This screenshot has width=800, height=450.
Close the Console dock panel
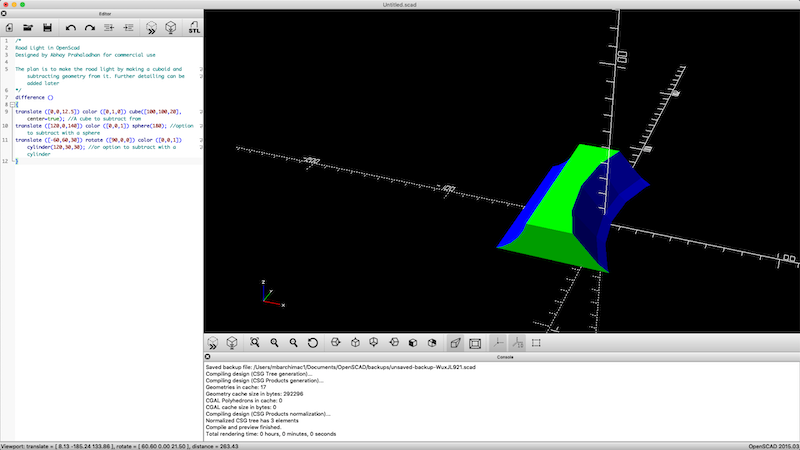(x=208, y=357)
